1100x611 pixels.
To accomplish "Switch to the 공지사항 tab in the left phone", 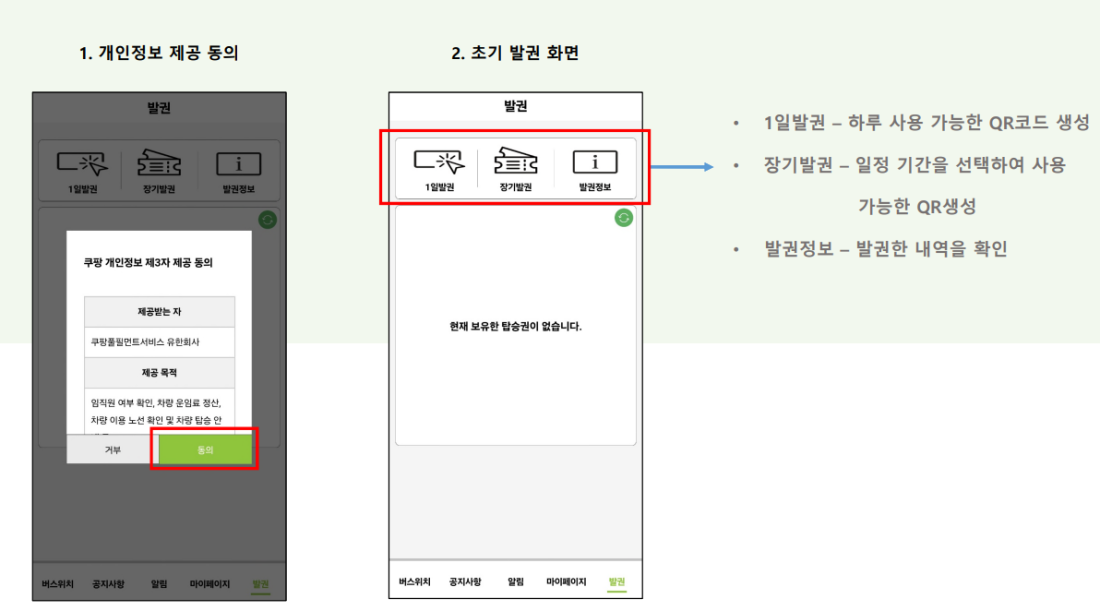I will [x=108, y=584].
